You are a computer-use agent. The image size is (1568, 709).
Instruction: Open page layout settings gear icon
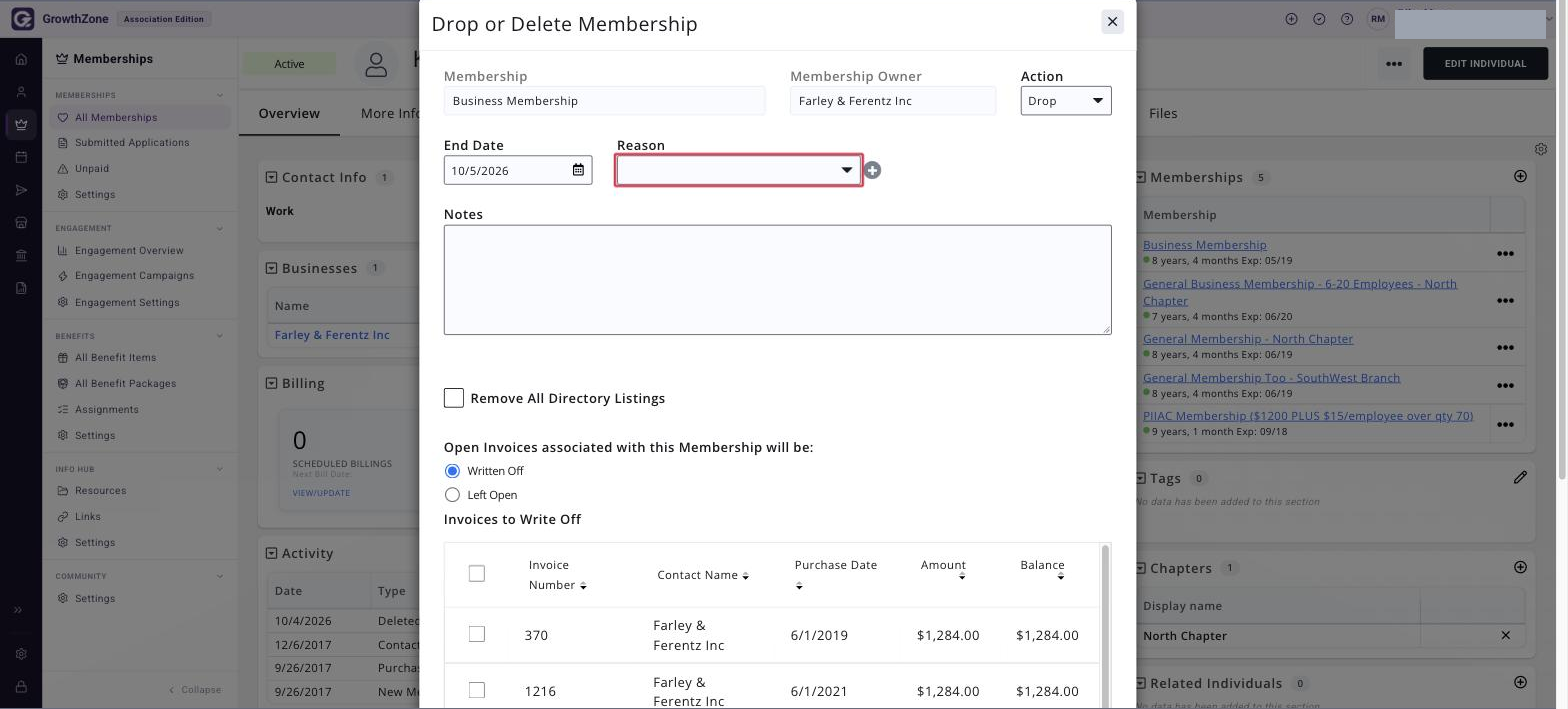pyautogui.click(x=1541, y=149)
